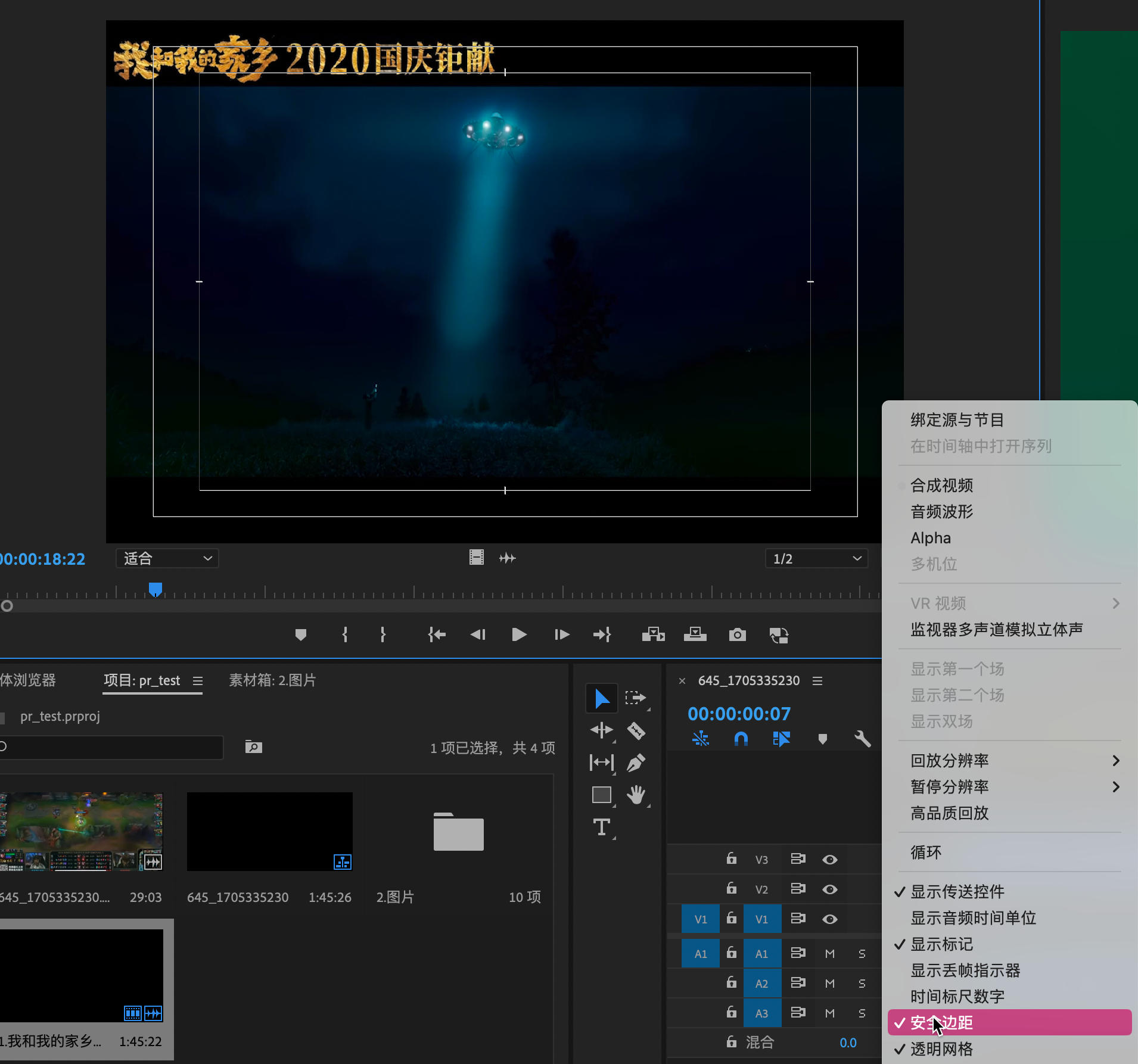Image resolution: width=1138 pixels, height=1064 pixels.
Task: Step back one frame
Action: (x=478, y=635)
